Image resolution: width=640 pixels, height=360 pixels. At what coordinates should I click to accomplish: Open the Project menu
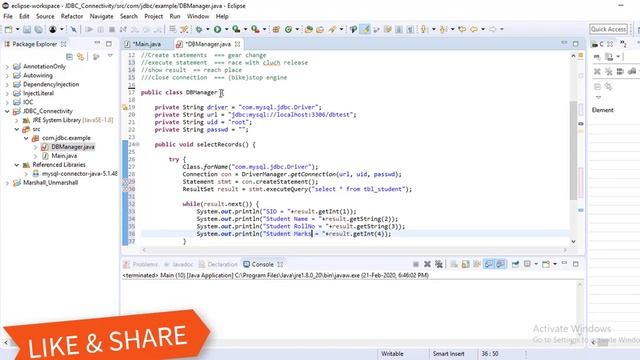click(153, 16)
